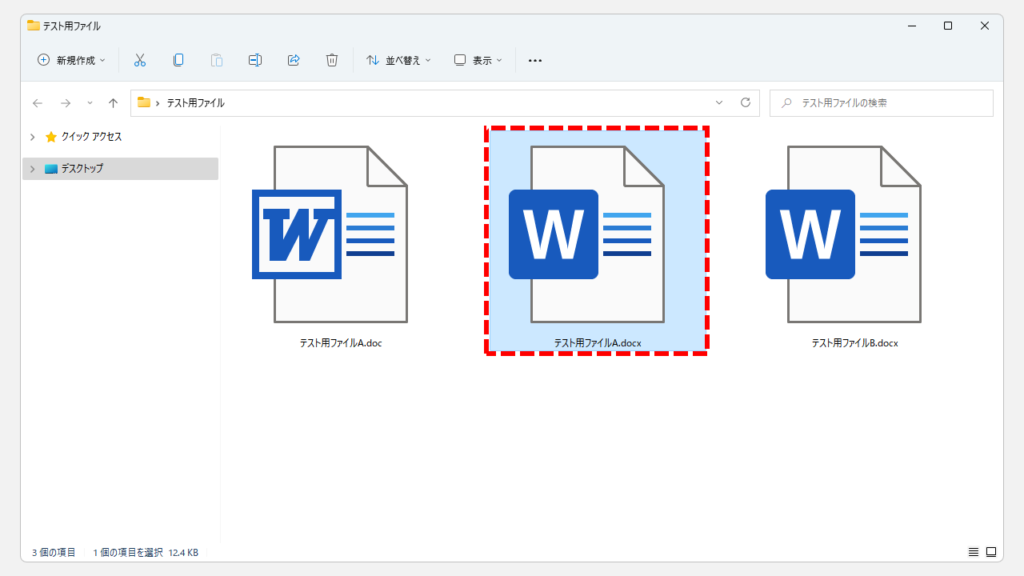Screen dimensions: 1024x576
Task: Open the 表示 view dropdown
Action: click(x=478, y=60)
